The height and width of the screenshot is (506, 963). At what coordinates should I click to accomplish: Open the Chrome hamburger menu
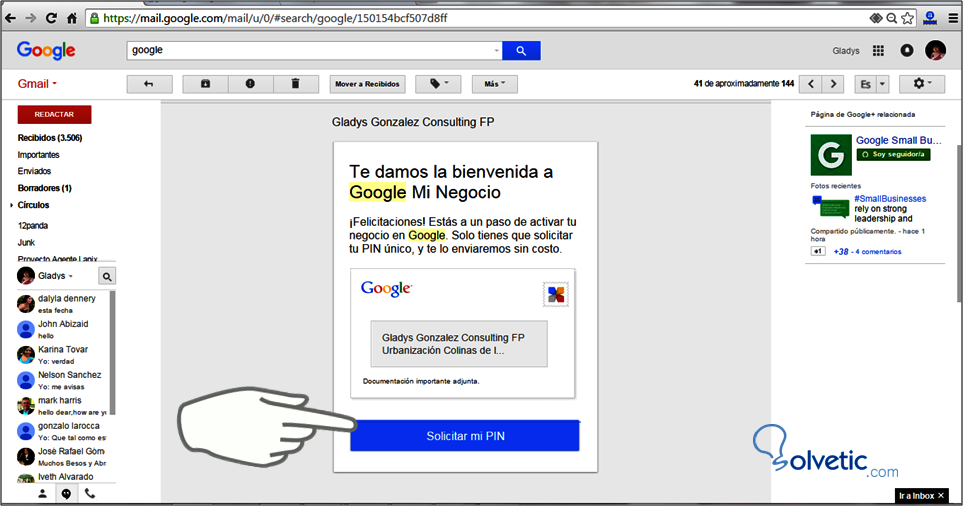coord(953,18)
